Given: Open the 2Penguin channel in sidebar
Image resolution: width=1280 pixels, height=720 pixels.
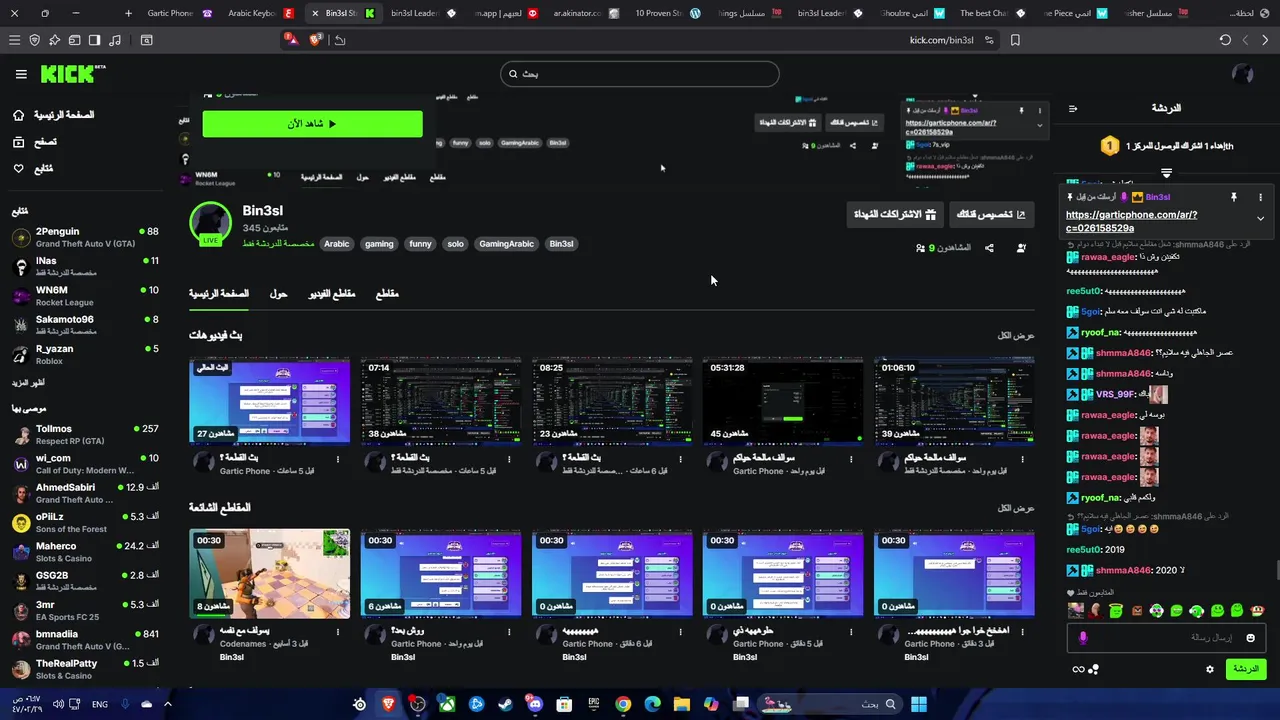Looking at the screenshot, I should (x=85, y=237).
